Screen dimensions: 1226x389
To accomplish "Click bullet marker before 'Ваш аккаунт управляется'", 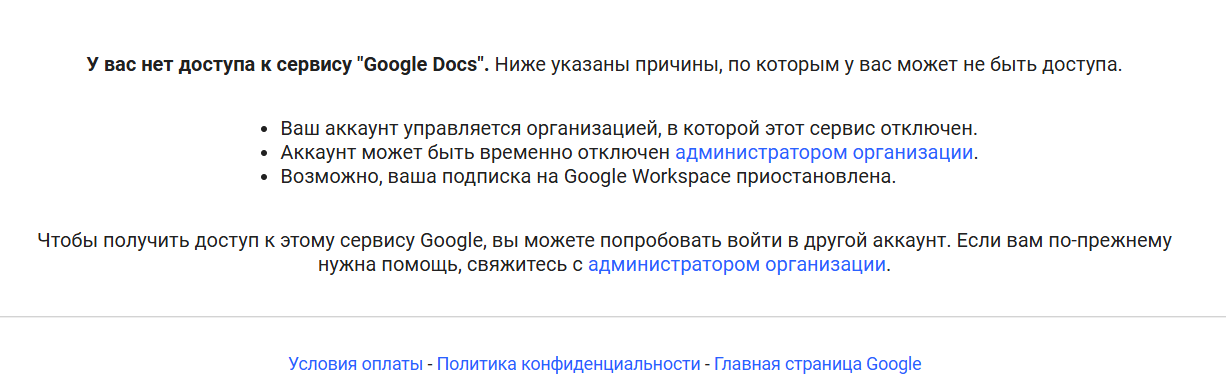I will [x=264, y=130].
